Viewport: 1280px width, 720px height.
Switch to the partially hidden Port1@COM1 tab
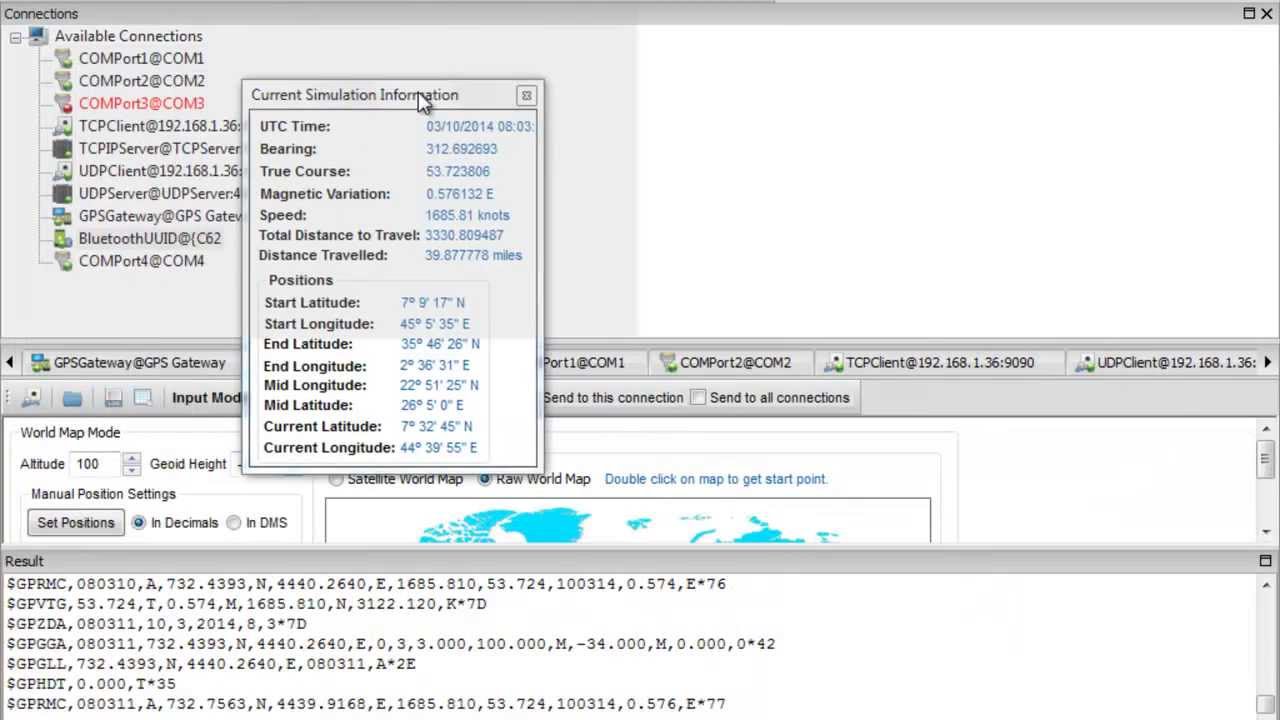tap(590, 362)
